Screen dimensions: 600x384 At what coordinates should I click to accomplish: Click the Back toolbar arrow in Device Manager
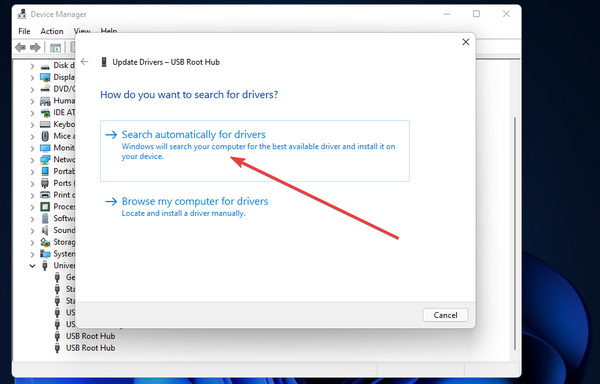[20, 47]
